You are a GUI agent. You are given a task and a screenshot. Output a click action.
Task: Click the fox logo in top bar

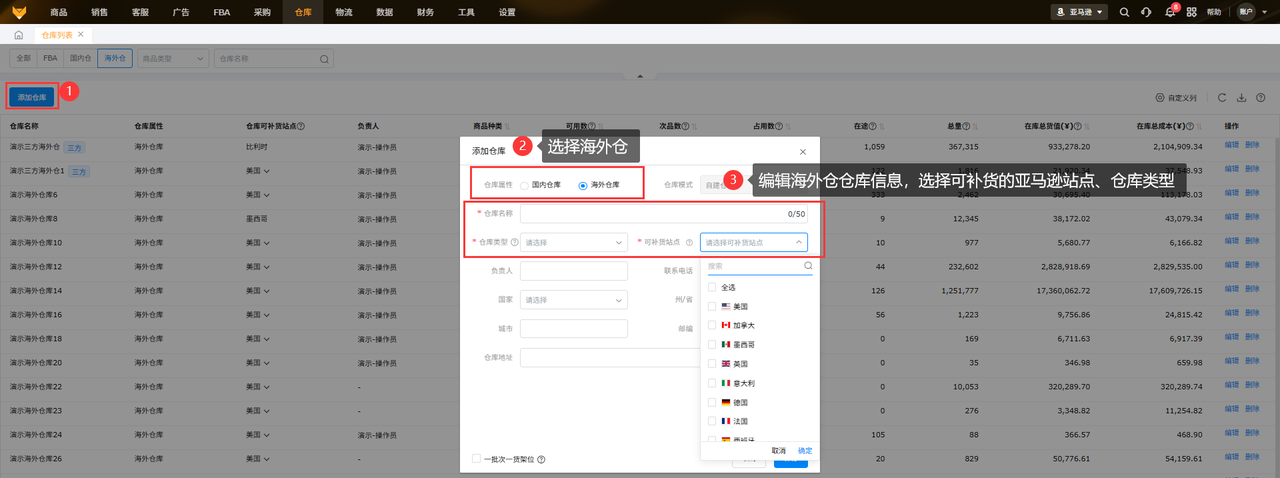[x=19, y=12]
